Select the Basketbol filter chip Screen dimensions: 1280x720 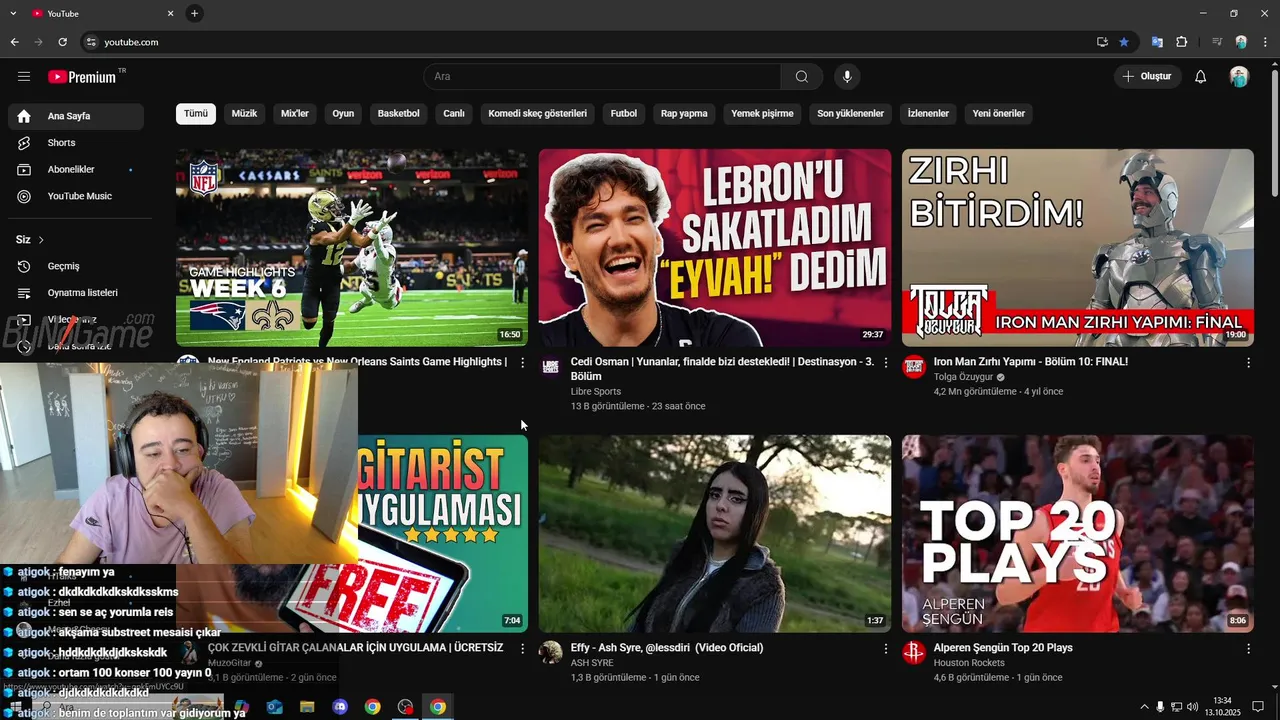(x=399, y=114)
